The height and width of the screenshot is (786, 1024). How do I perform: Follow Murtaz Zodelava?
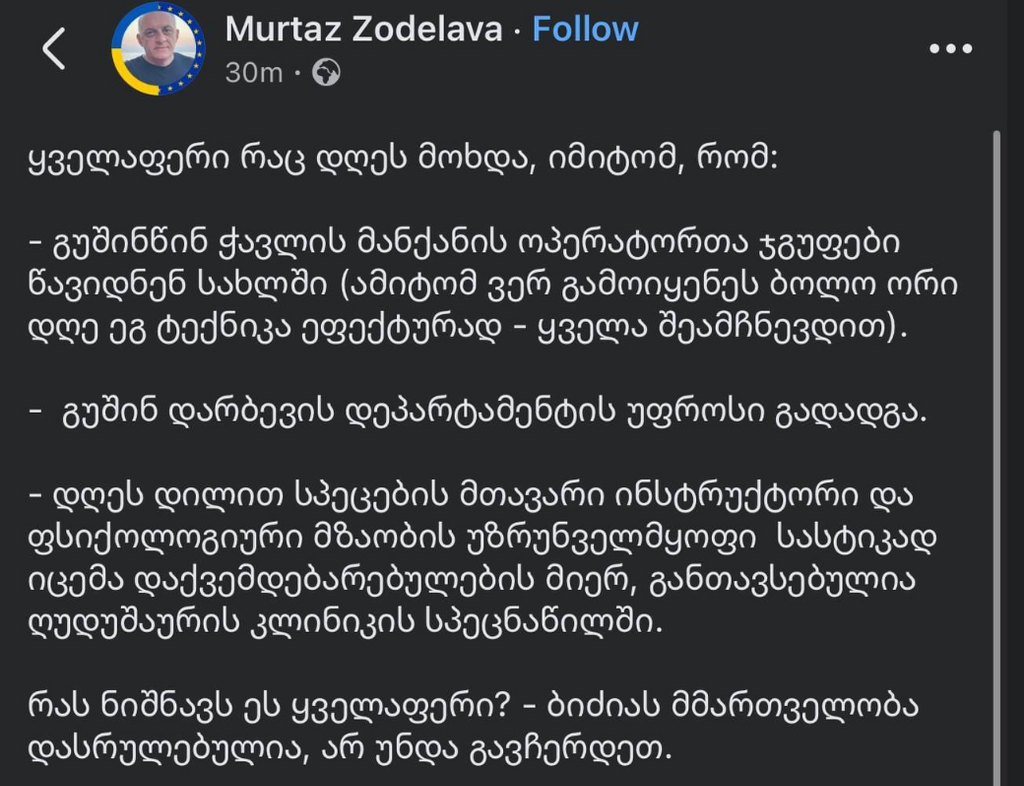(585, 29)
